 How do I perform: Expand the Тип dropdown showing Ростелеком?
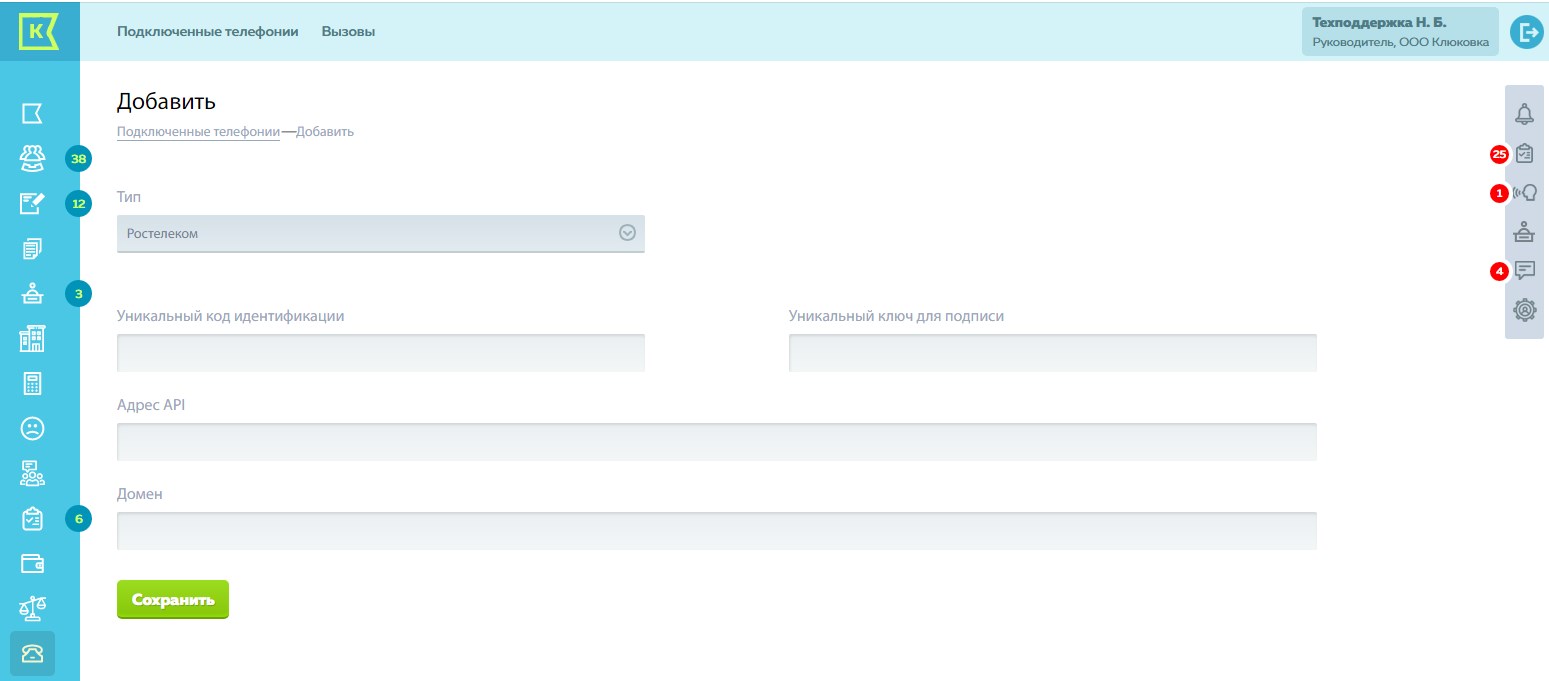coord(370,233)
